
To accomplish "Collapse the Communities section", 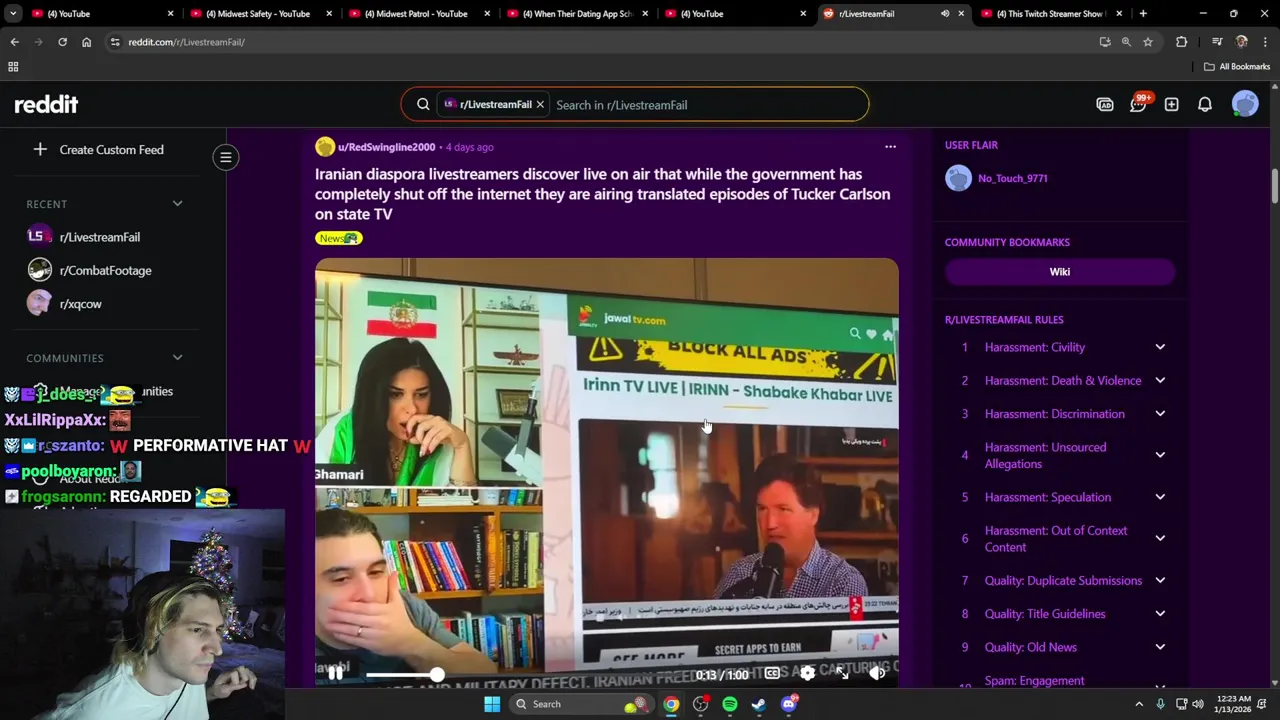I will point(177,358).
